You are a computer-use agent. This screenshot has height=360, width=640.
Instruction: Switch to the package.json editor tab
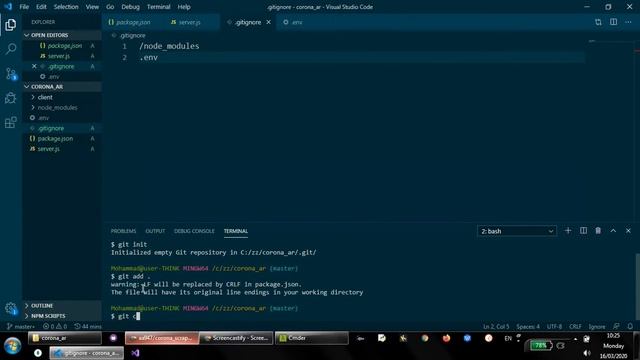coord(133,22)
